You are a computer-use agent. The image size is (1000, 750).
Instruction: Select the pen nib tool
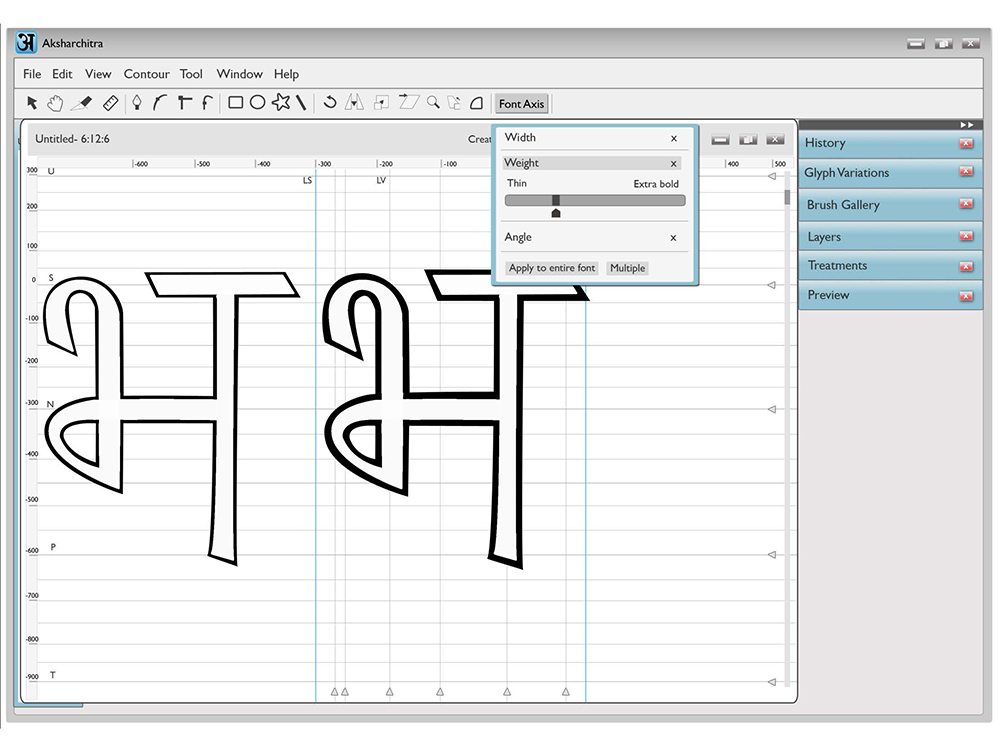[136, 103]
